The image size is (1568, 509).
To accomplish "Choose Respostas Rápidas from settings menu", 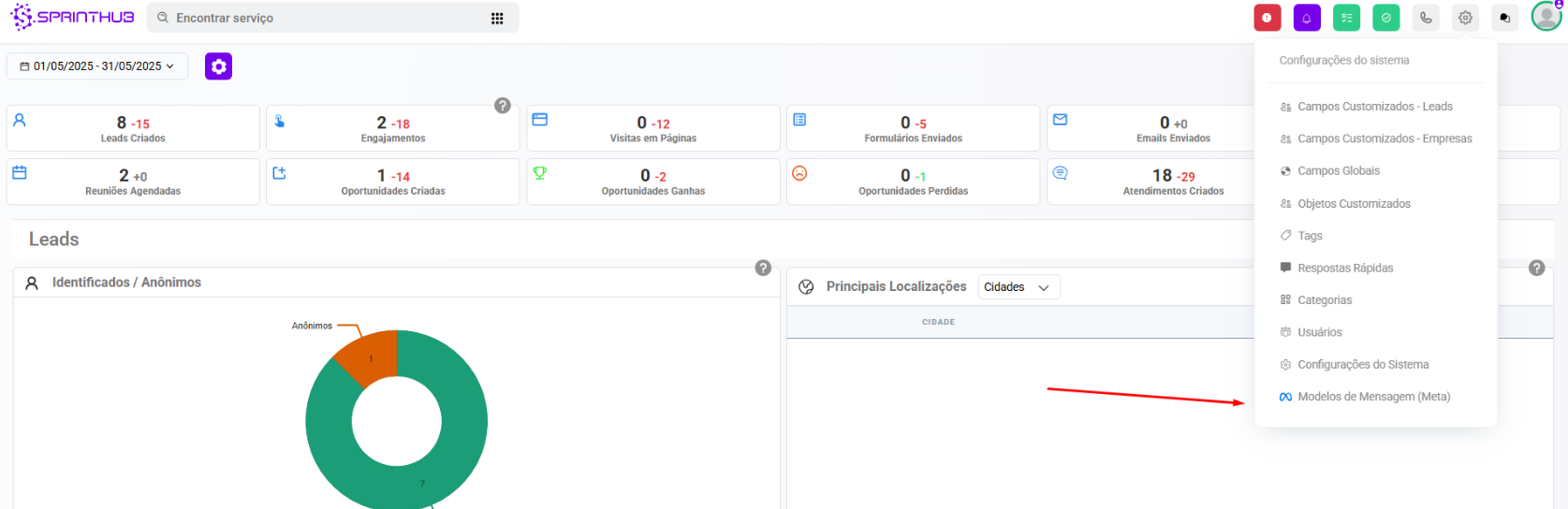I will point(1345,268).
